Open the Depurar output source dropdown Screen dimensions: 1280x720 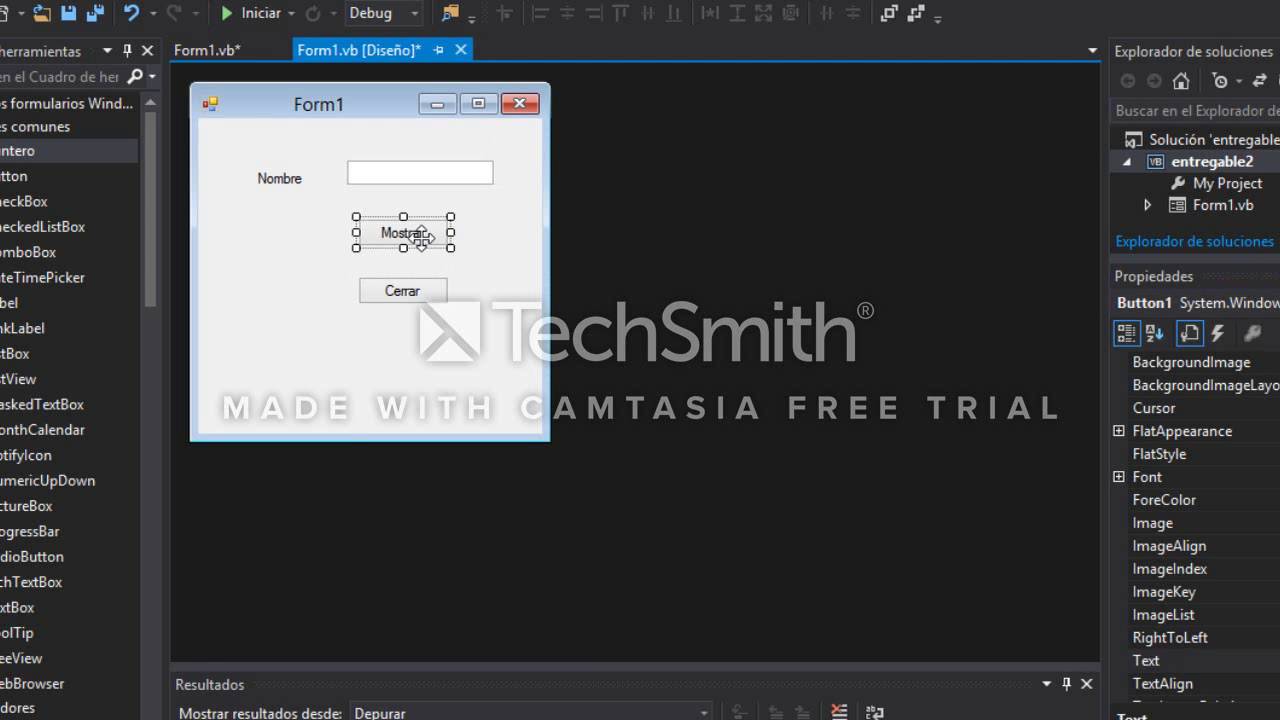704,714
